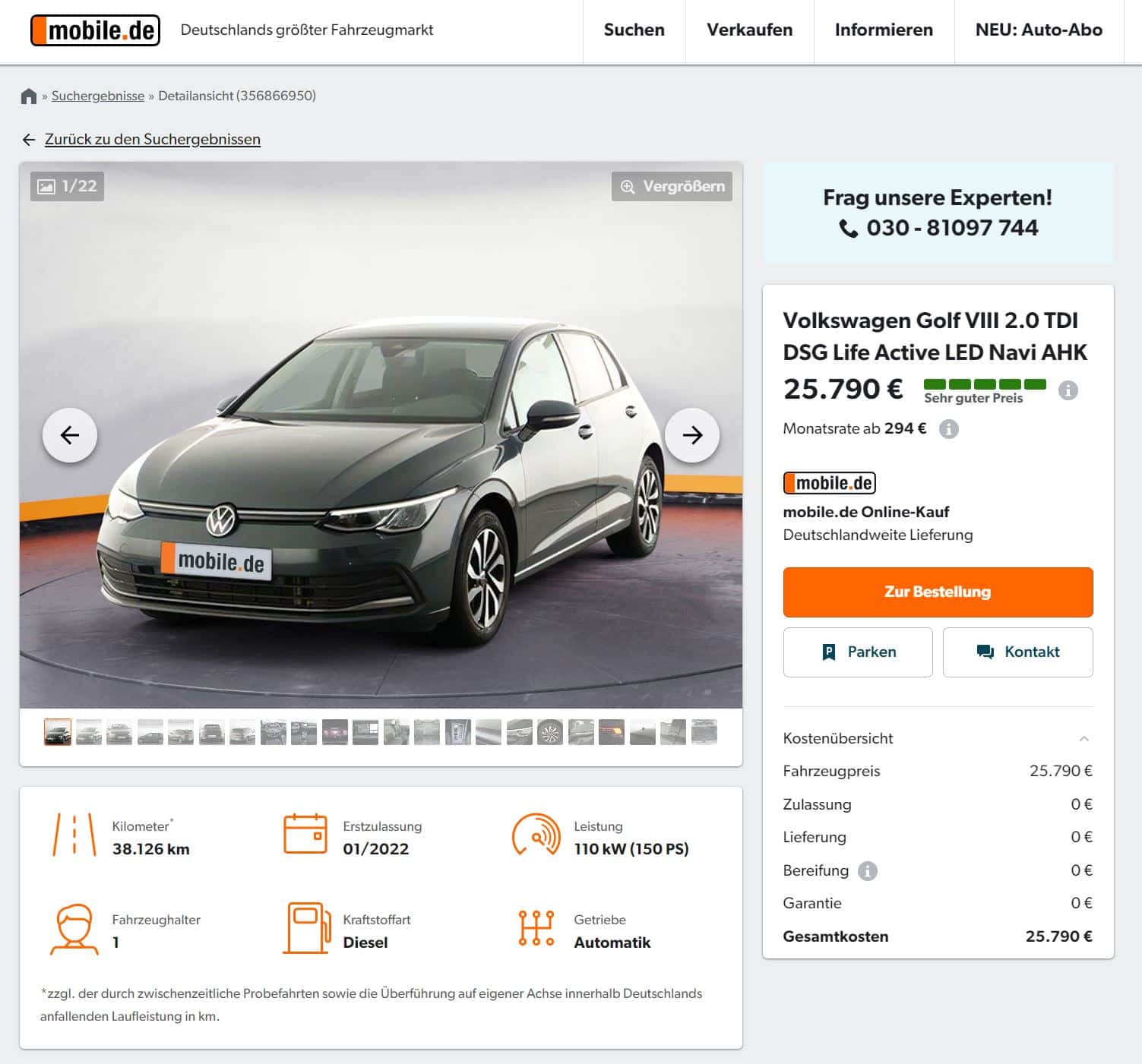Select the first gallery thumbnail
Viewport: 1142px width, 1064px height.
(58, 732)
